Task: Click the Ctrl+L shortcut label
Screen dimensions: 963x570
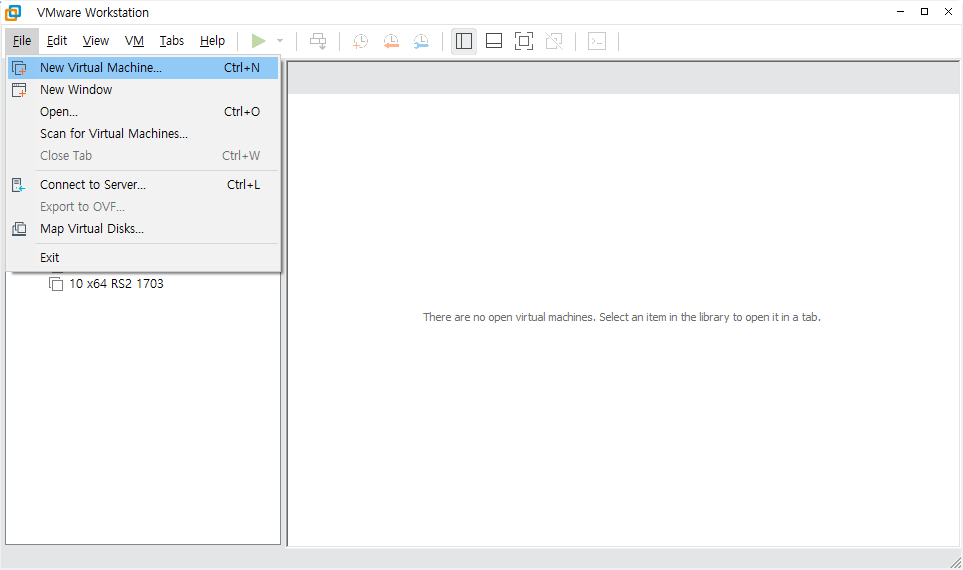Action: pyautogui.click(x=244, y=185)
